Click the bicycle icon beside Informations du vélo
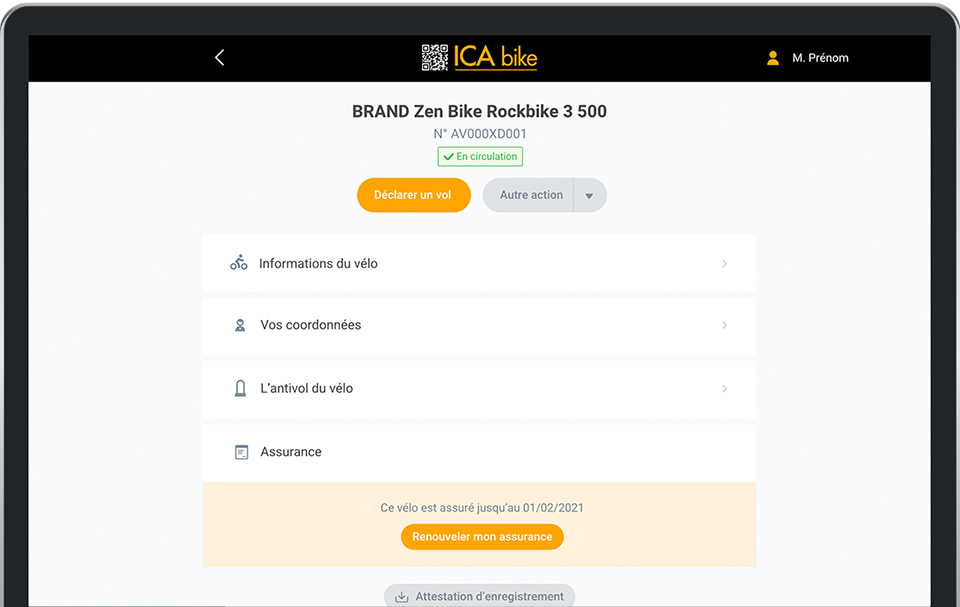Screen dimensions: 960x607 [x=239, y=263]
